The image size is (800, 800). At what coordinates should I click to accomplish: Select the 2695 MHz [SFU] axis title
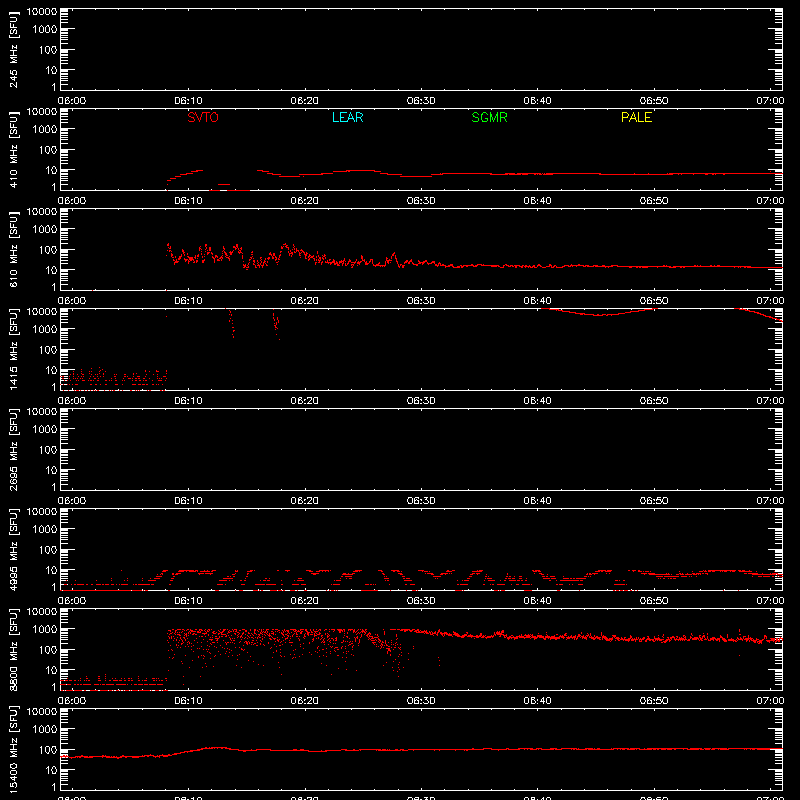tap(14, 451)
